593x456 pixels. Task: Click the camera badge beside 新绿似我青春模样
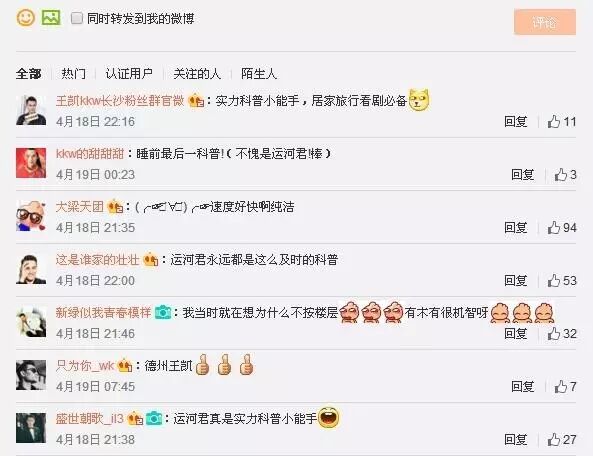(x=163, y=312)
